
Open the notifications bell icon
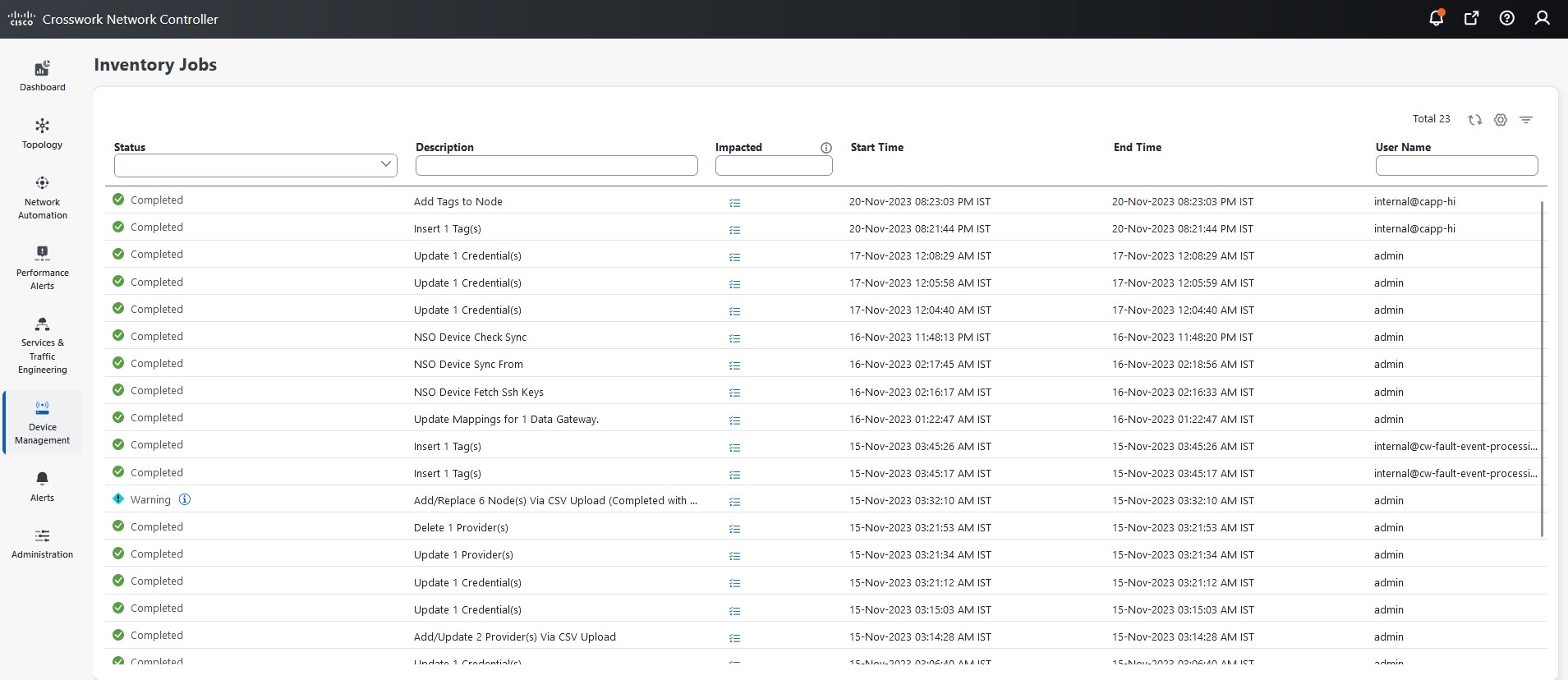click(x=1436, y=18)
